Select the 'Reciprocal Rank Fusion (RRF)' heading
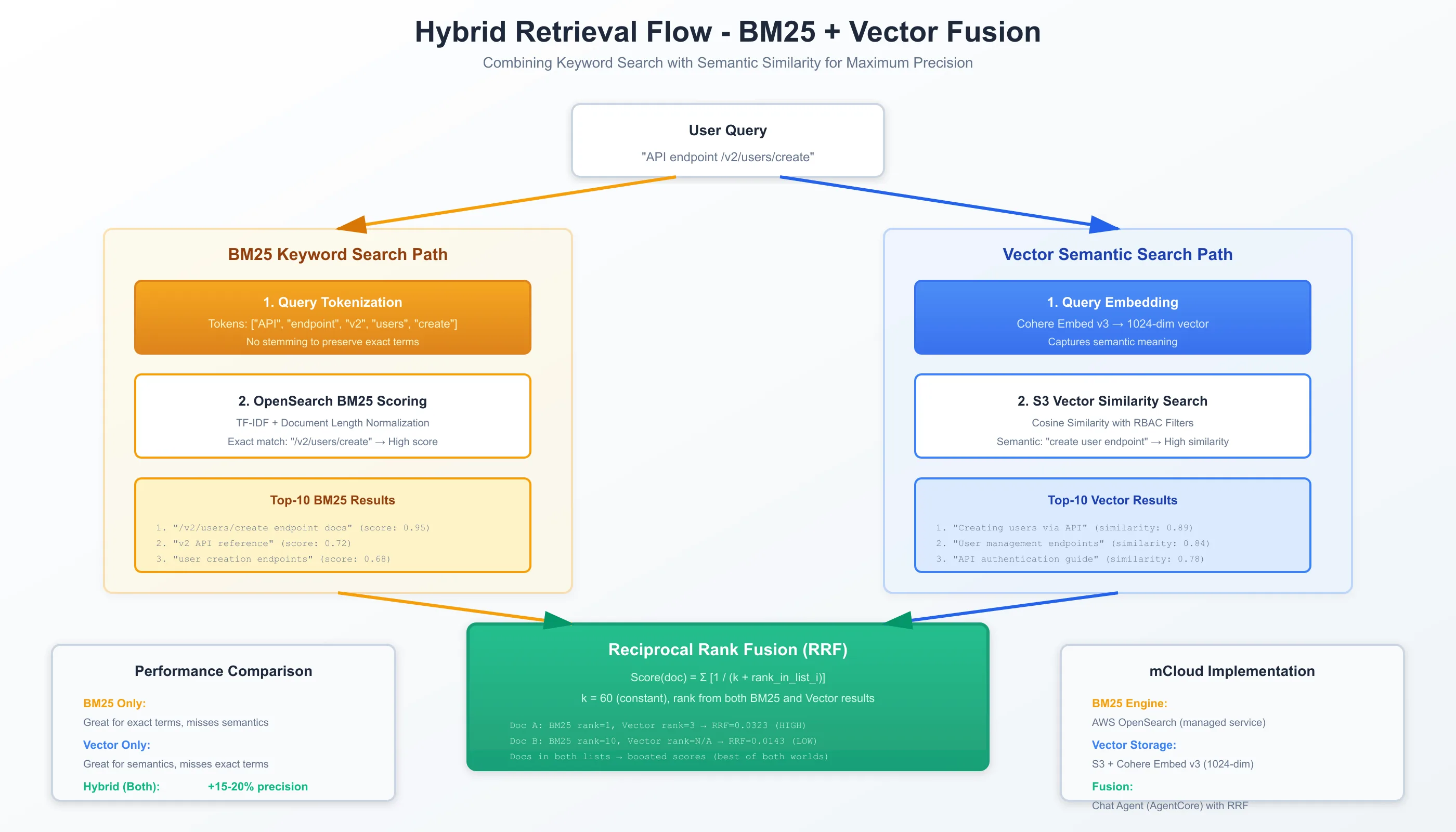Image resolution: width=1456 pixels, height=832 pixels. (727, 649)
